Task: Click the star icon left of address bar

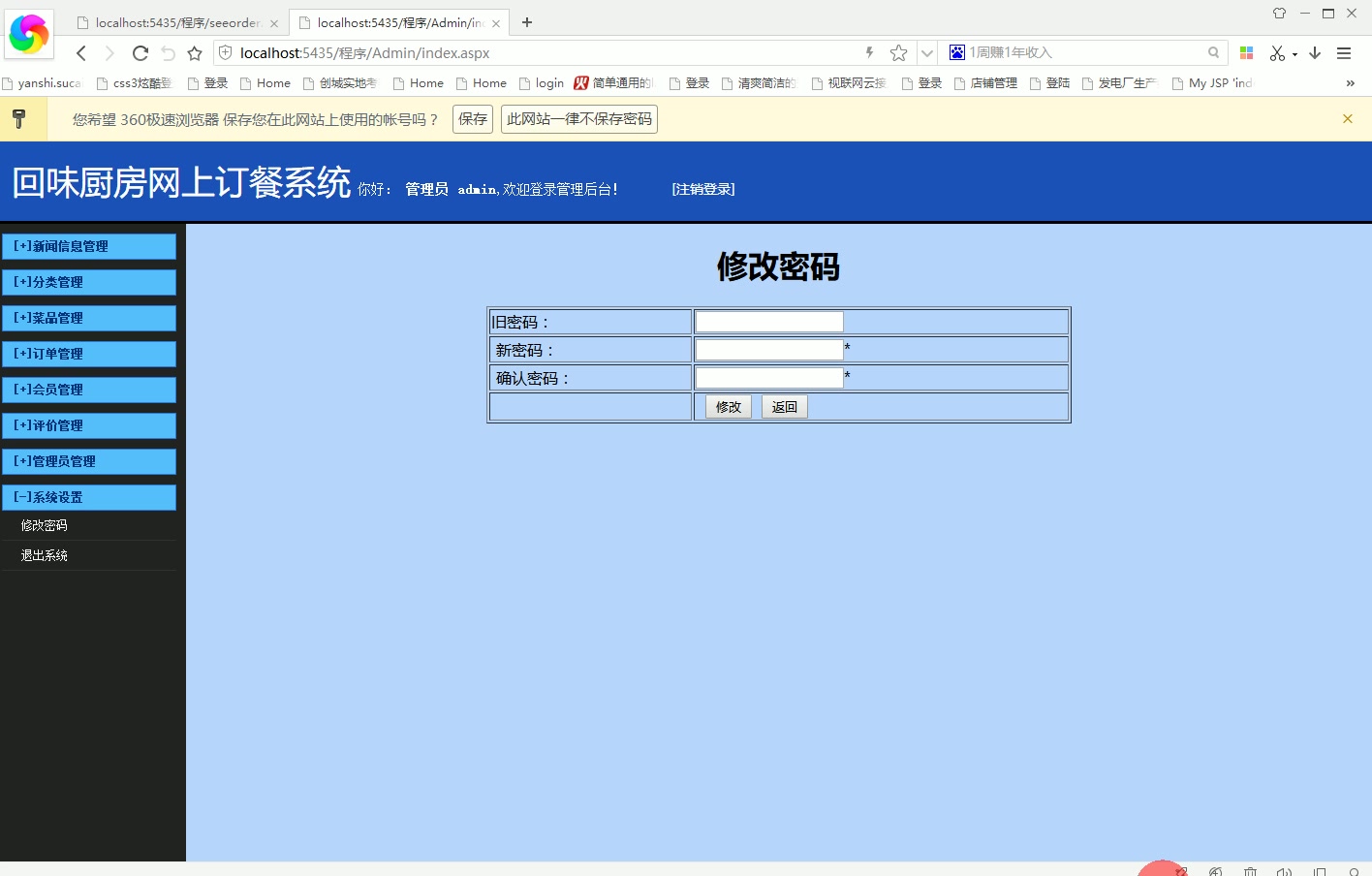Action: [x=195, y=53]
